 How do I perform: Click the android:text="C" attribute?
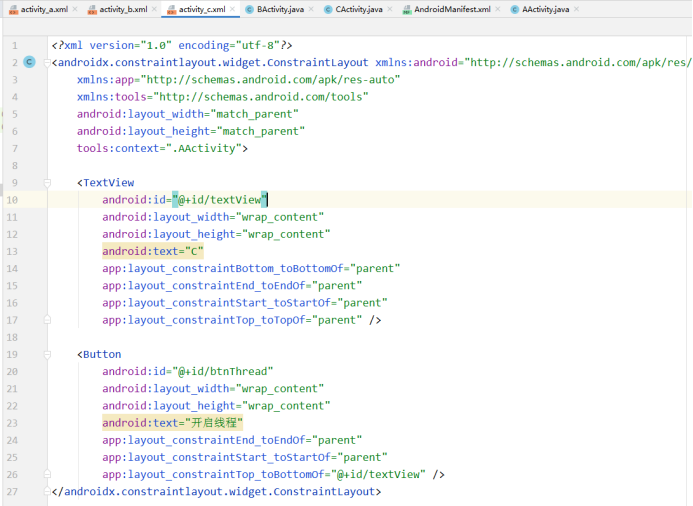point(153,251)
